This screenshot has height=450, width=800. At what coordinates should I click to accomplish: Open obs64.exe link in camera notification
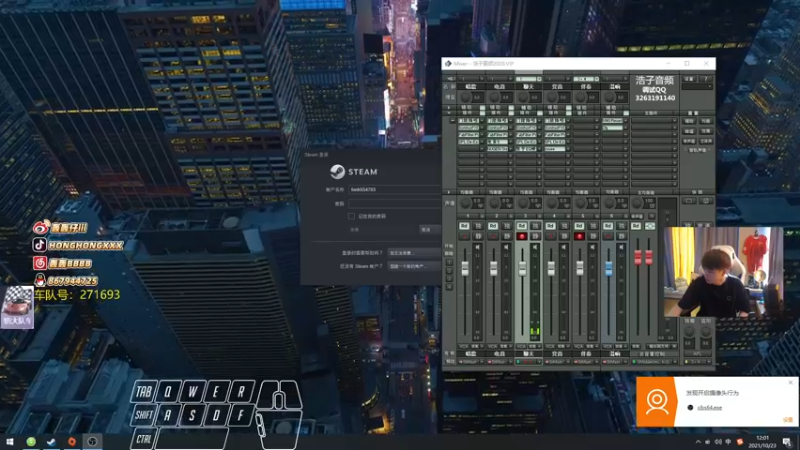[709, 408]
